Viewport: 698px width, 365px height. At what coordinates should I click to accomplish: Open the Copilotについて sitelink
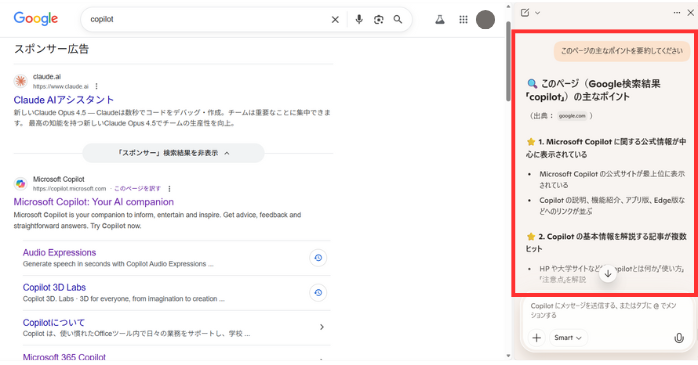click(x=53, y=323)
